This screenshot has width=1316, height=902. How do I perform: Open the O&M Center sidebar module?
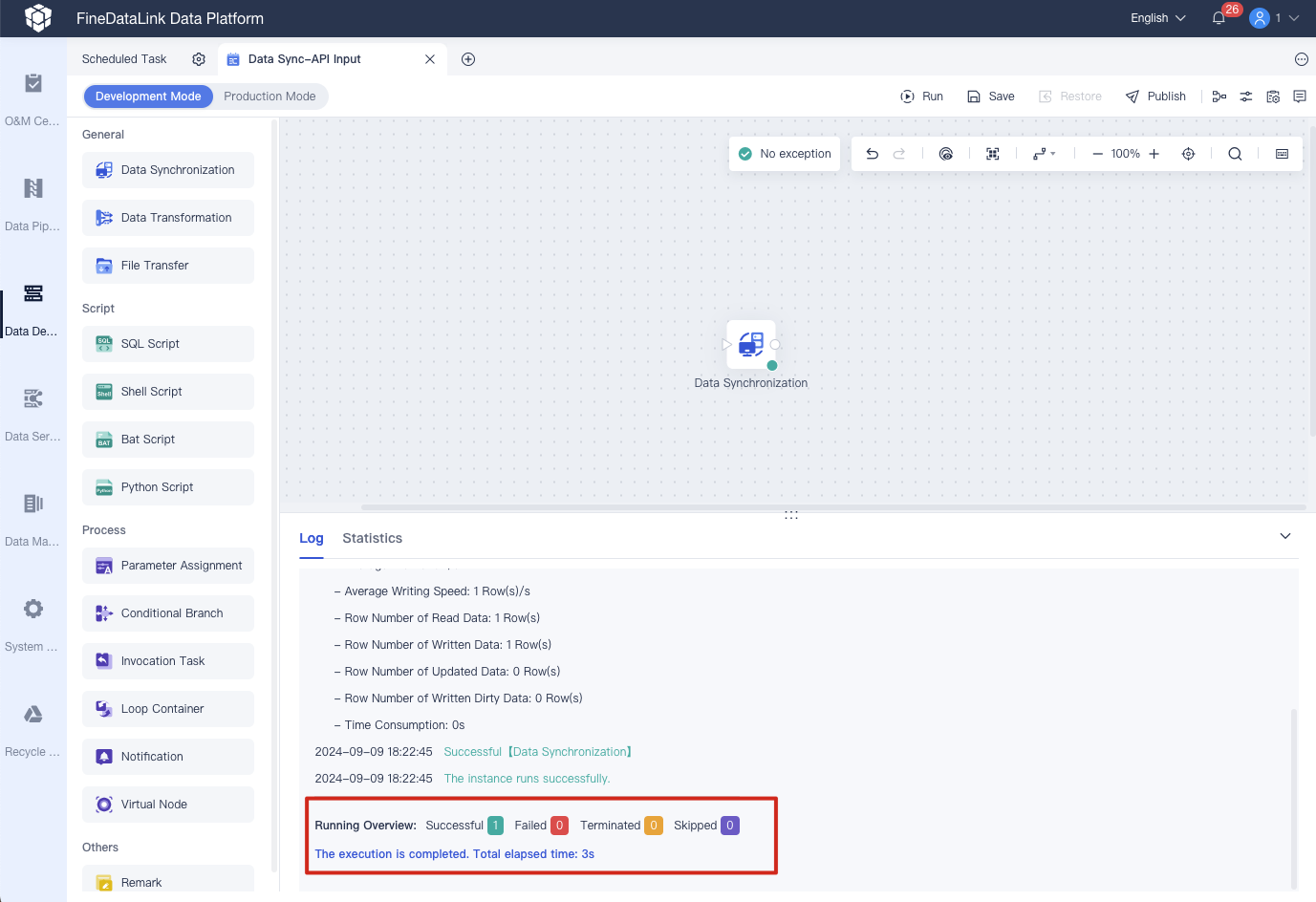tap(33, 99)
